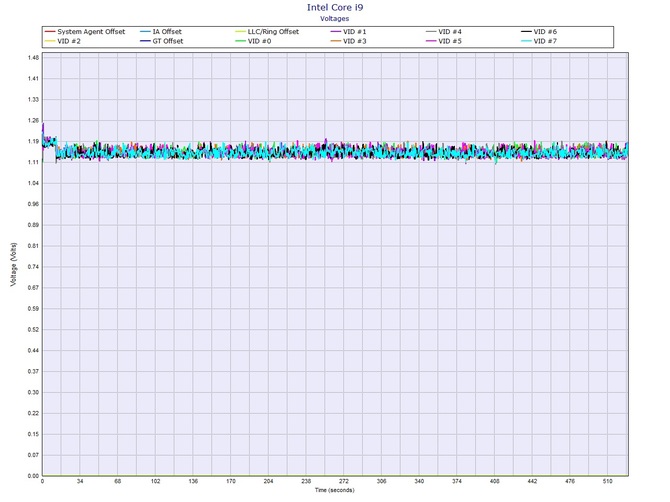Click the red line swatch beside System Agent Offset

click(50, 32)
